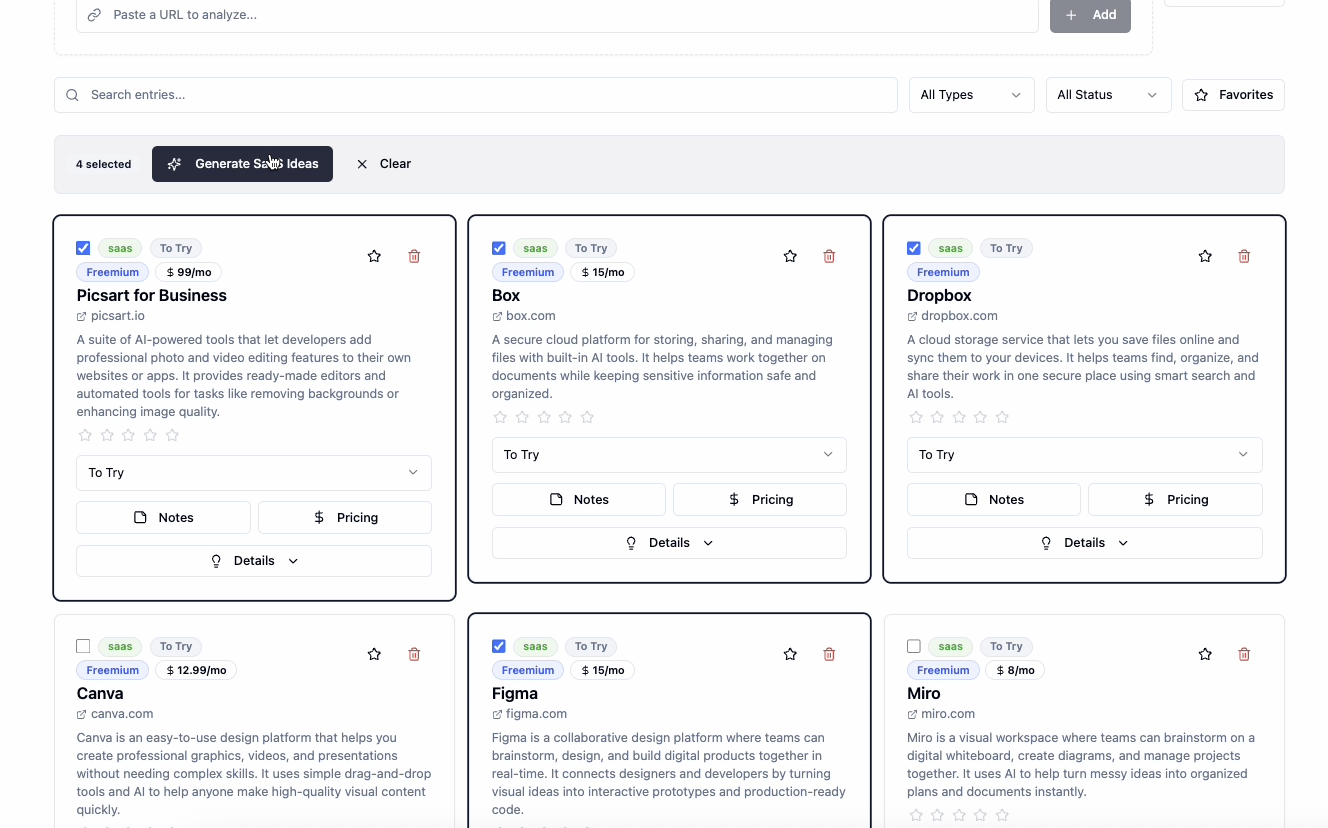Click the Search entries field

click(476, 95)
